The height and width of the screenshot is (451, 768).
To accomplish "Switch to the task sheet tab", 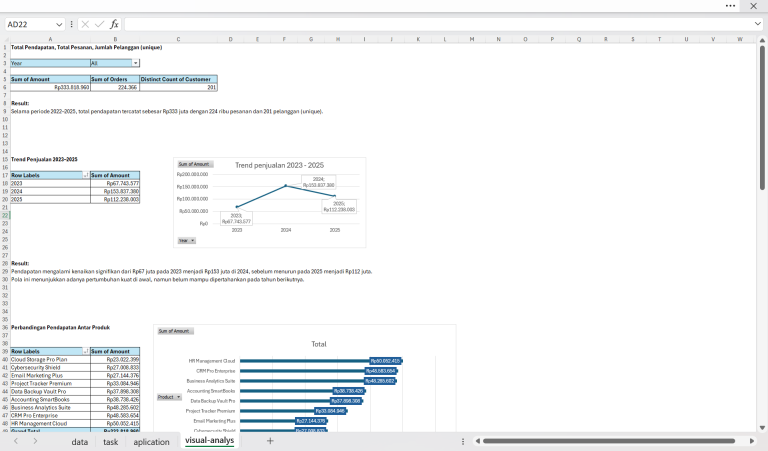I will 110,442.
